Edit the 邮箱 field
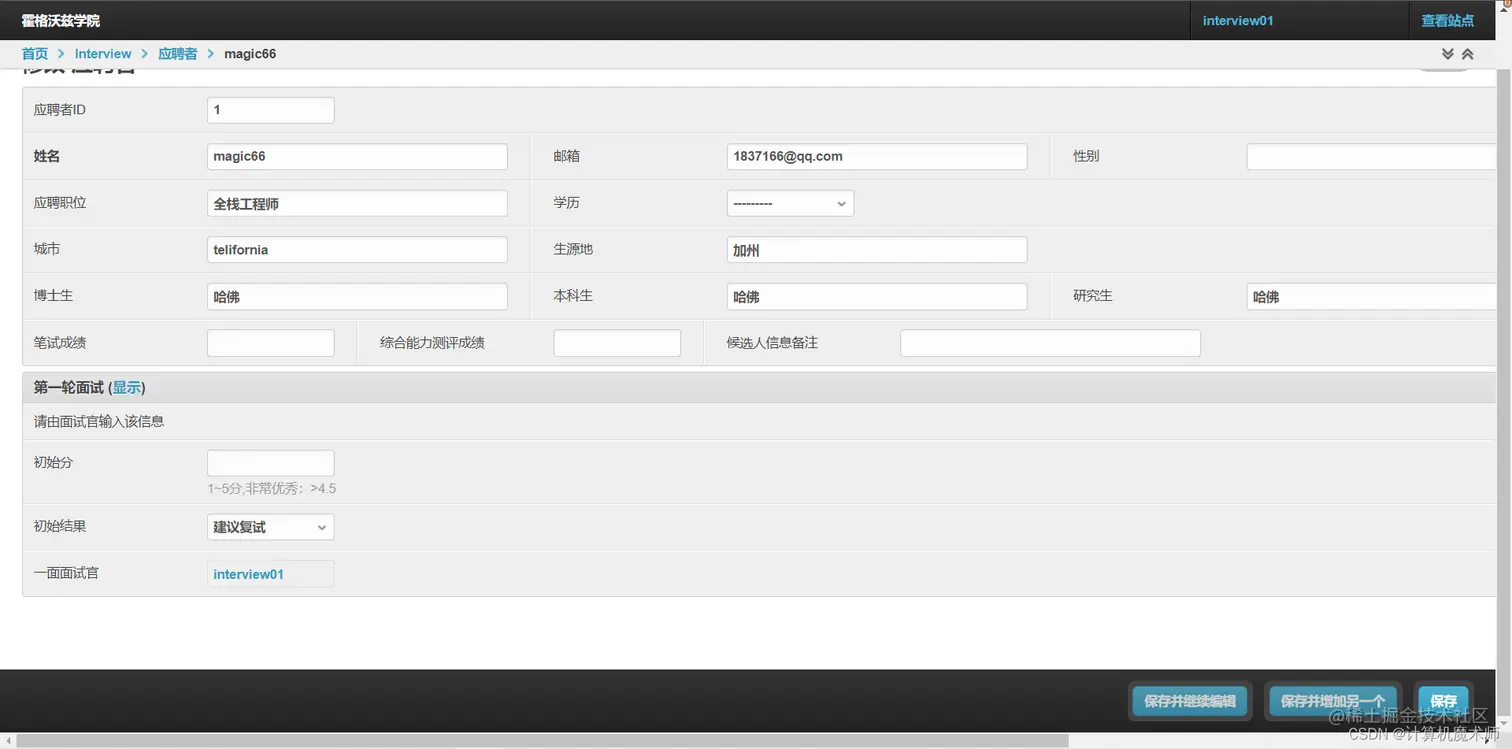1512x749 pixels. tap(877, 157)
